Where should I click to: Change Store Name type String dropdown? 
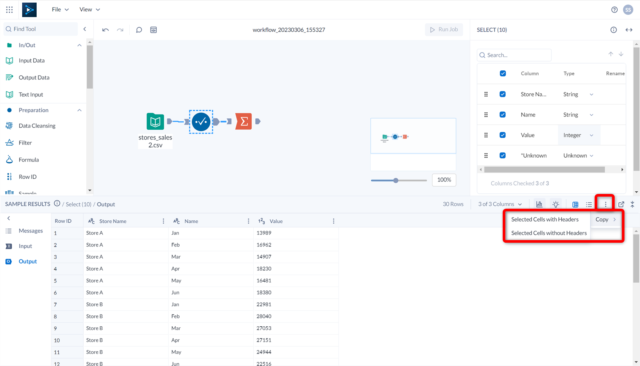(578, 94)
